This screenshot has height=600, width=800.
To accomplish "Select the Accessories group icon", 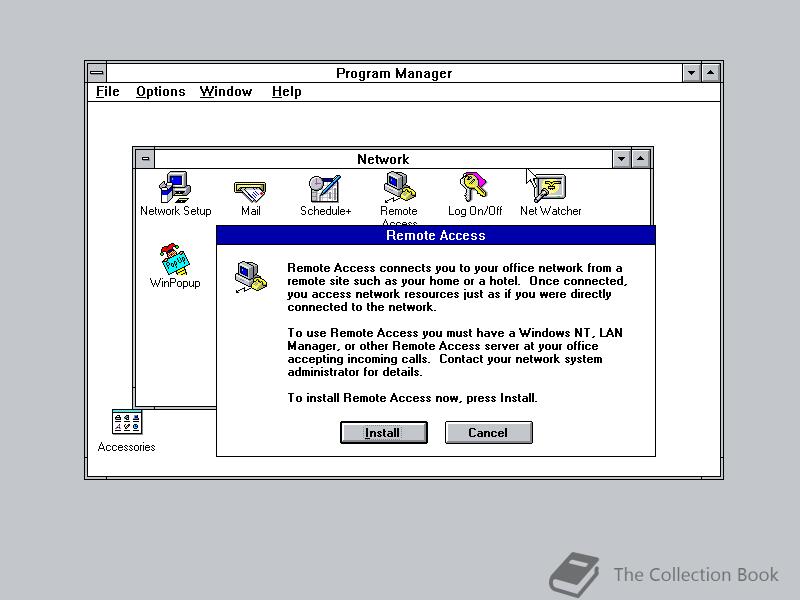I will click(127, 422).
